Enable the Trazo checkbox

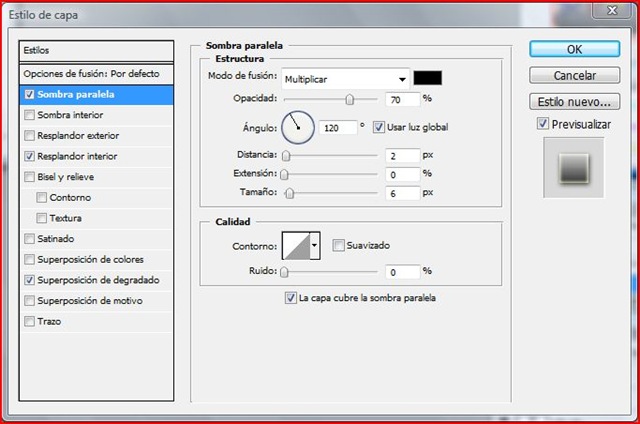point(29,322)
